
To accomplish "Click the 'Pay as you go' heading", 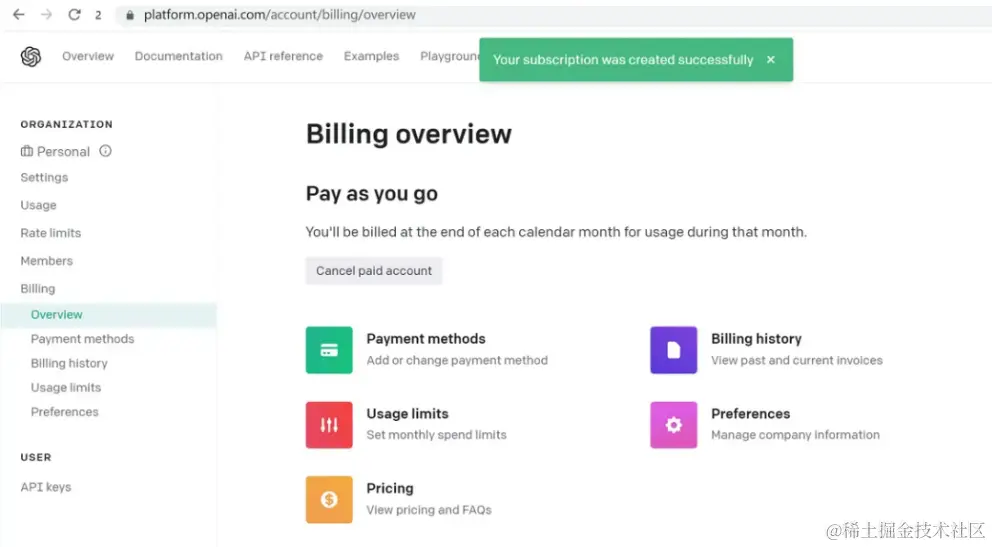I will (371, 194).
